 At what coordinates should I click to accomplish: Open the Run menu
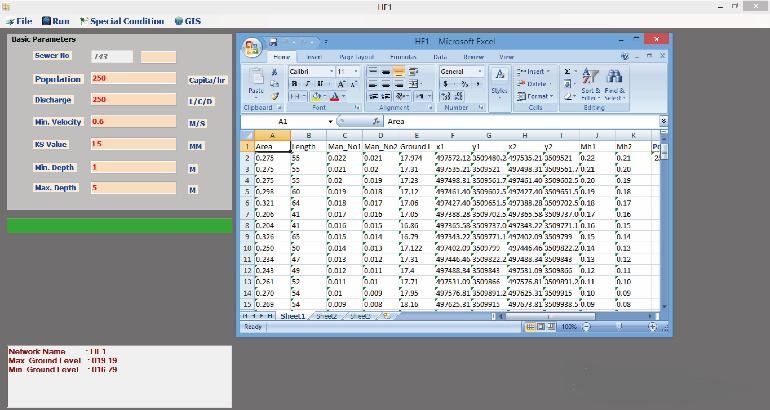point(56,20)
